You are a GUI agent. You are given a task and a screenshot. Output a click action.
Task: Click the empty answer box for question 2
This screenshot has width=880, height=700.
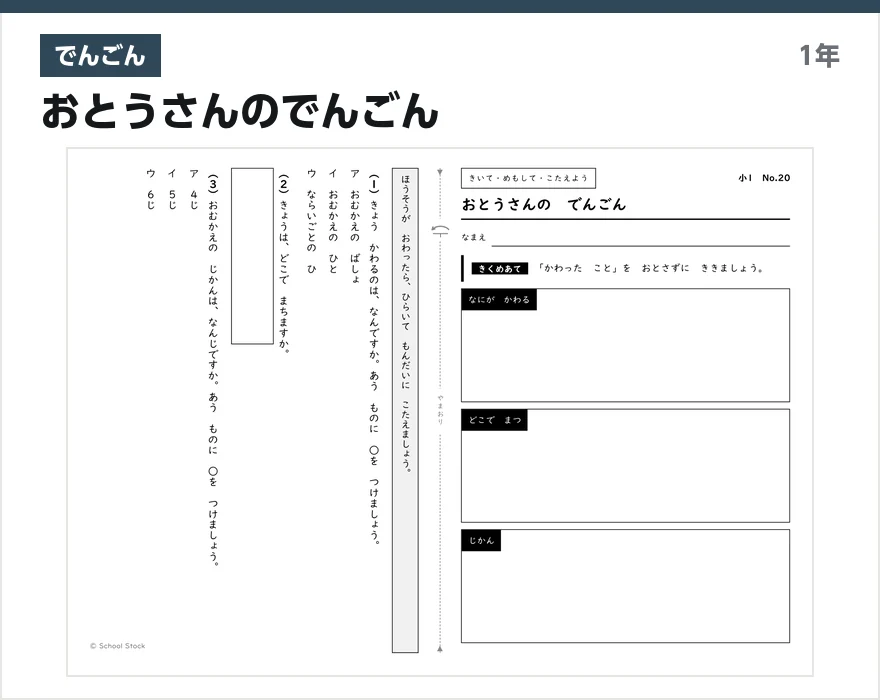pos(252,256)
